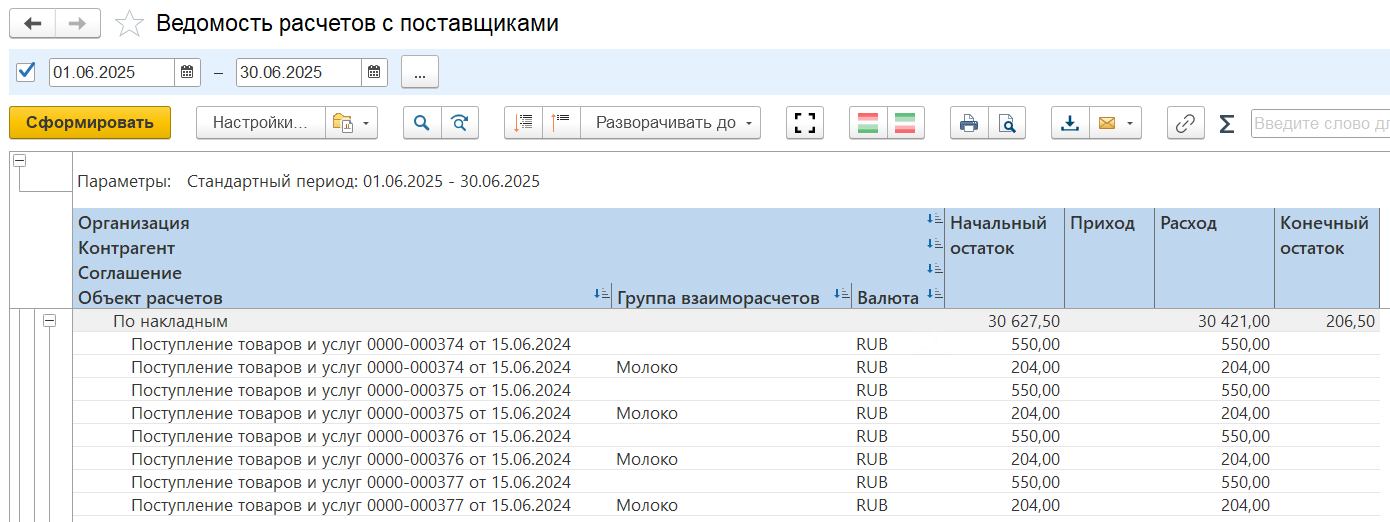1390x522 pixels.
Task: Click the Сформировать button to generate report
Action: (90, 123)
